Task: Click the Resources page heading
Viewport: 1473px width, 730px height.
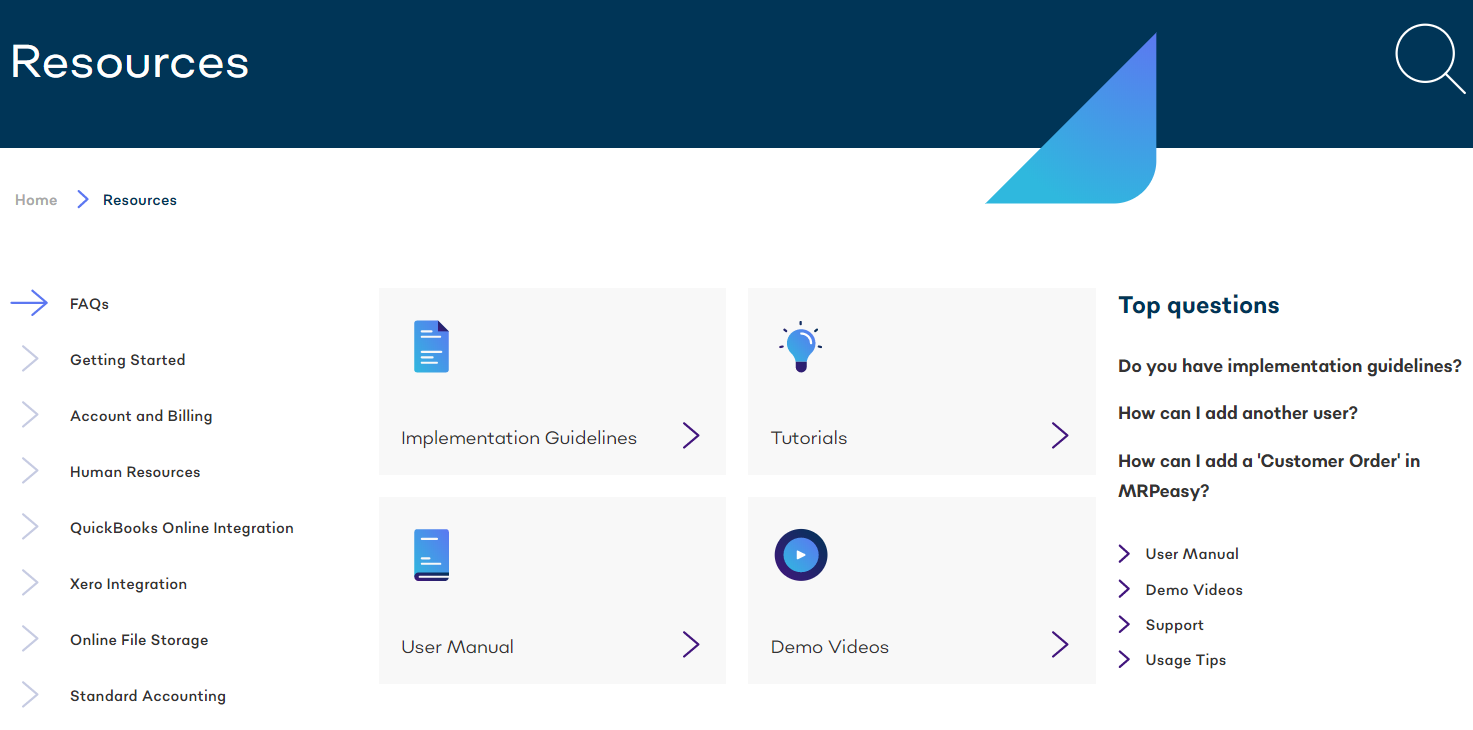Action: 130,62
